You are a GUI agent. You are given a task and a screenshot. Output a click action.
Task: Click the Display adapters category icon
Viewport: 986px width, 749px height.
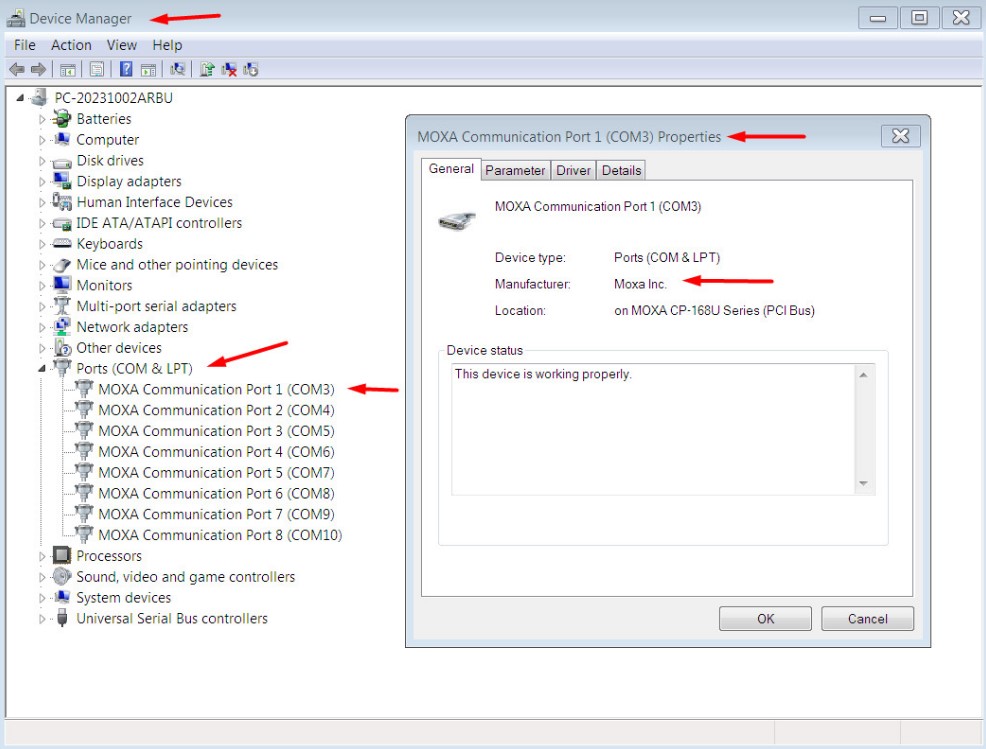tap(62, 180)
